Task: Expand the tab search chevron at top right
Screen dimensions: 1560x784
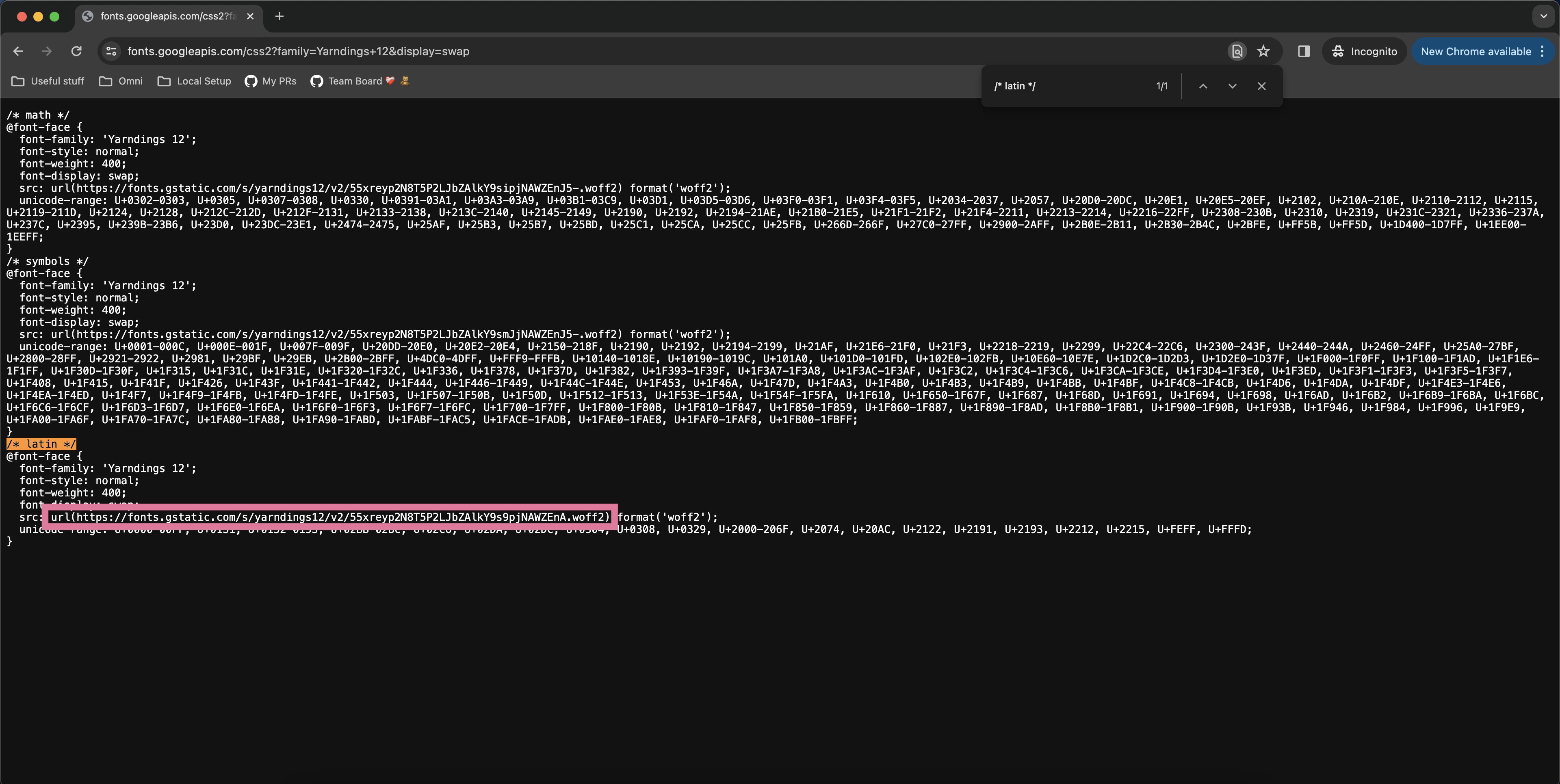Action: [1543, 16]
